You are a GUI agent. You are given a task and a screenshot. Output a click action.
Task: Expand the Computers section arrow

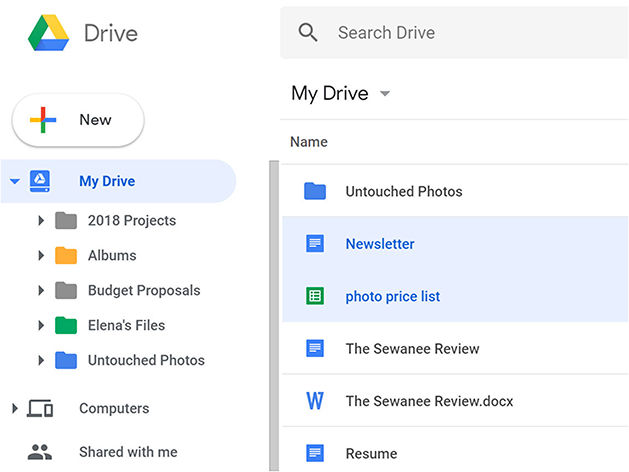pyautogui.click(x=15, y=408)
